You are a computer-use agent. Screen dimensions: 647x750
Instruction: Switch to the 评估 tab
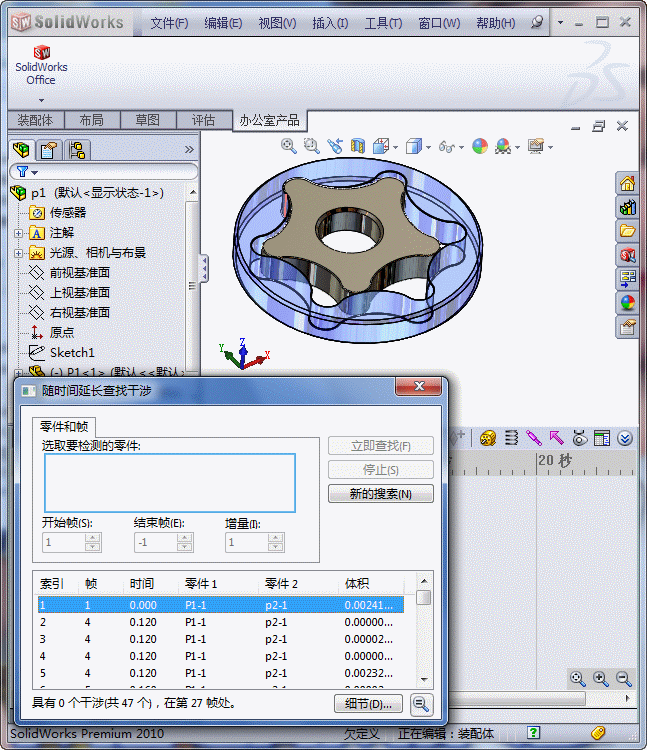tap(204, 120)
